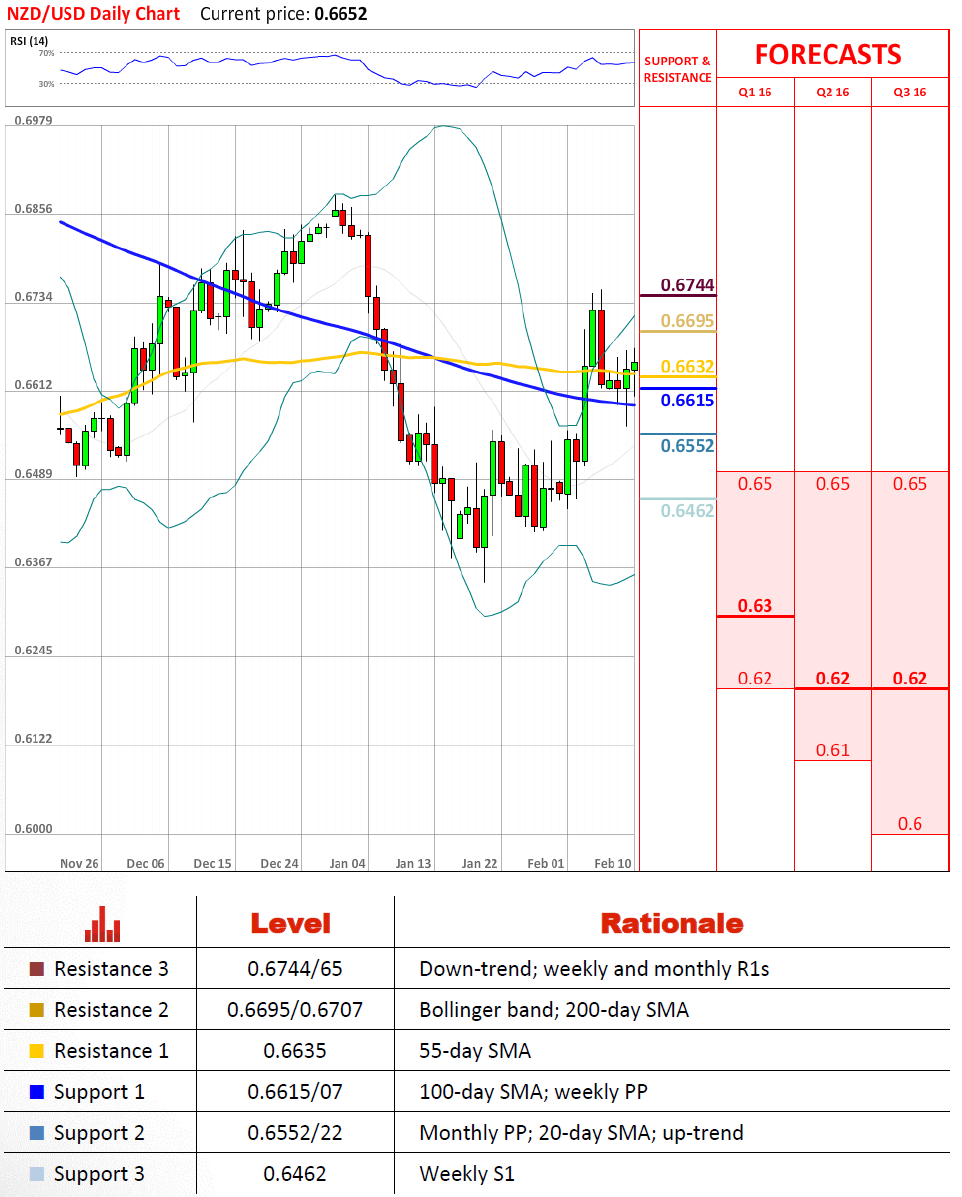Click the 0.6000 price axis label
Screen dimensions: 962x1197
(34, 829)
